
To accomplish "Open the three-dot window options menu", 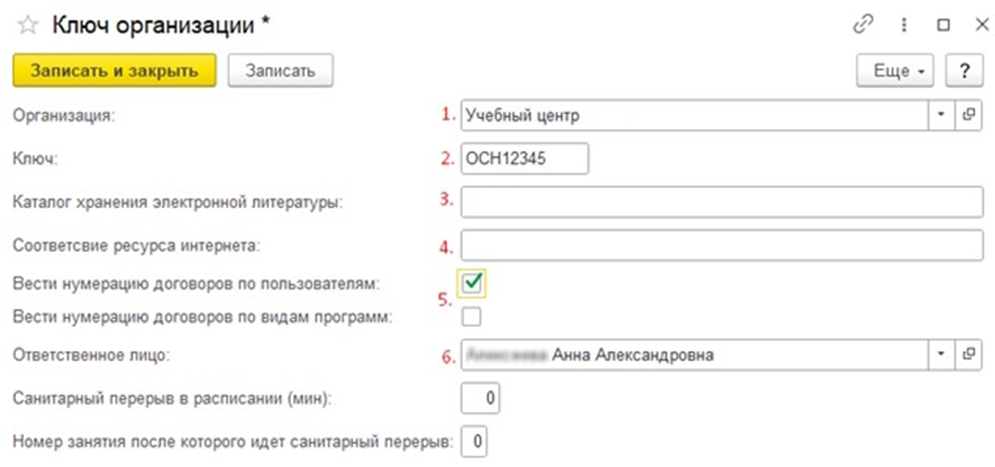I will click(904, 24).
